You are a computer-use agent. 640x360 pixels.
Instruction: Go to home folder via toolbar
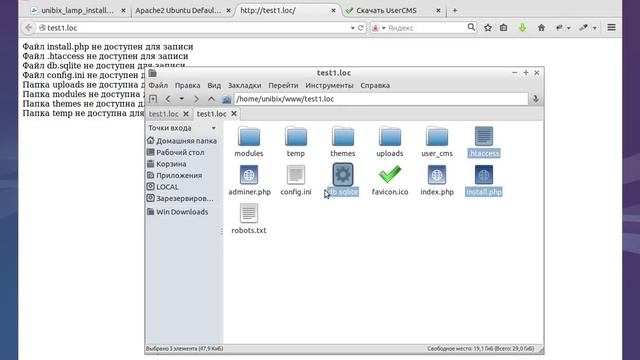[227, 99]
